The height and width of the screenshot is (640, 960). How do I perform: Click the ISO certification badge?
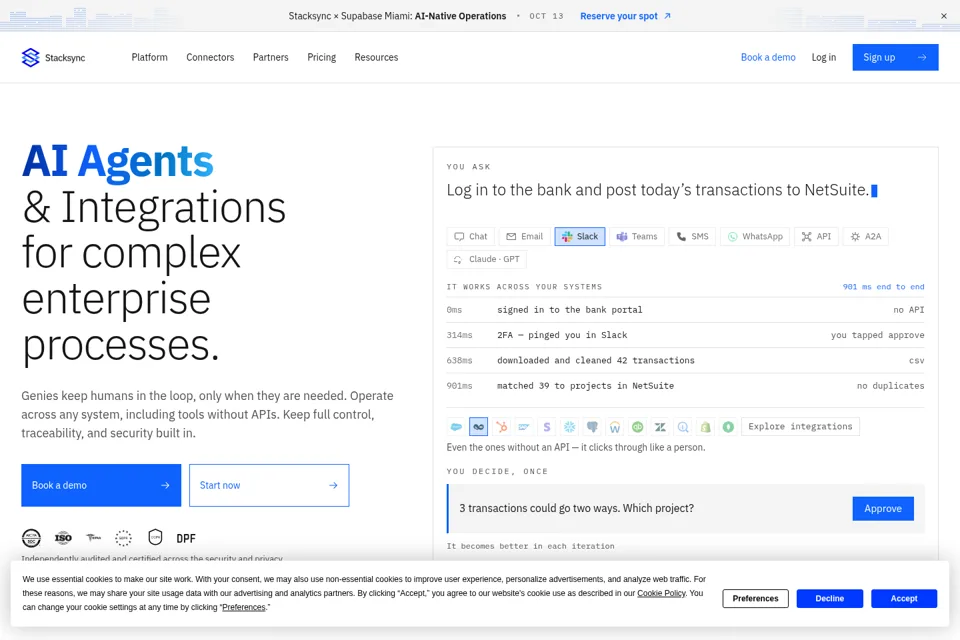tap(63, 538)
